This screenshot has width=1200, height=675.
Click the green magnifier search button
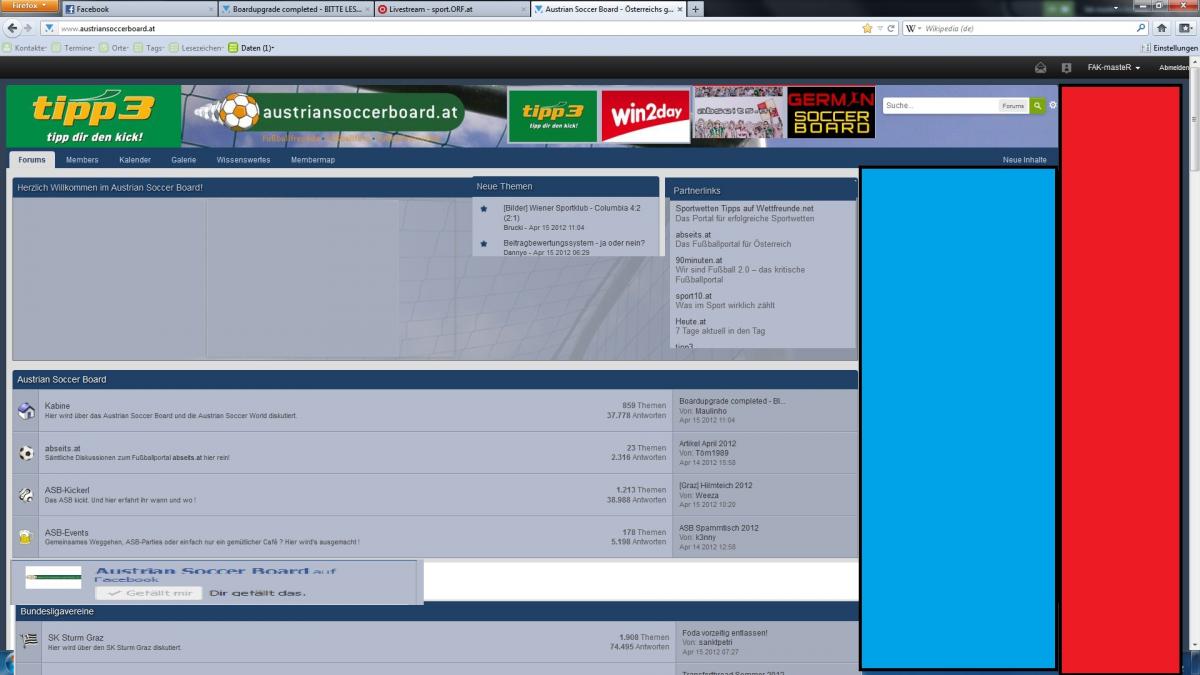click(1038, 105)
